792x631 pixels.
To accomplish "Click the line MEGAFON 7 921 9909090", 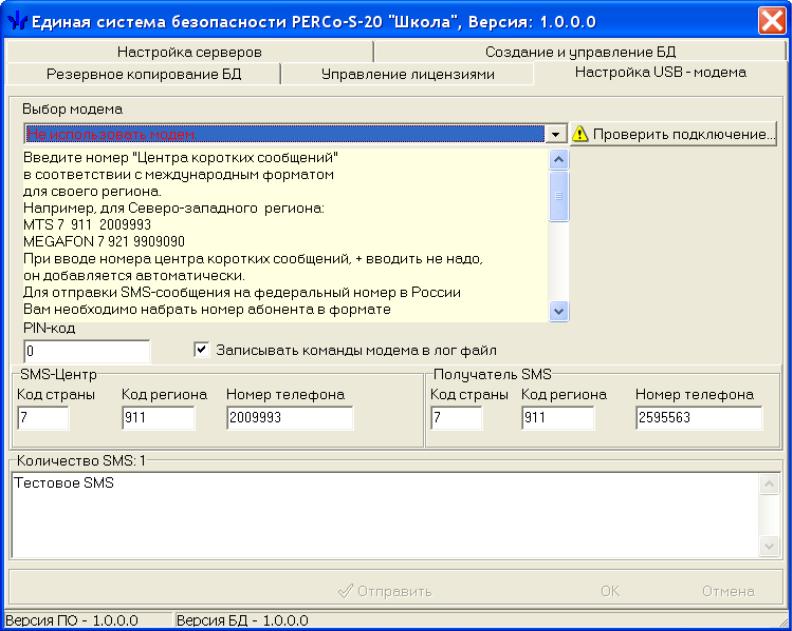I will pos(104,241).
